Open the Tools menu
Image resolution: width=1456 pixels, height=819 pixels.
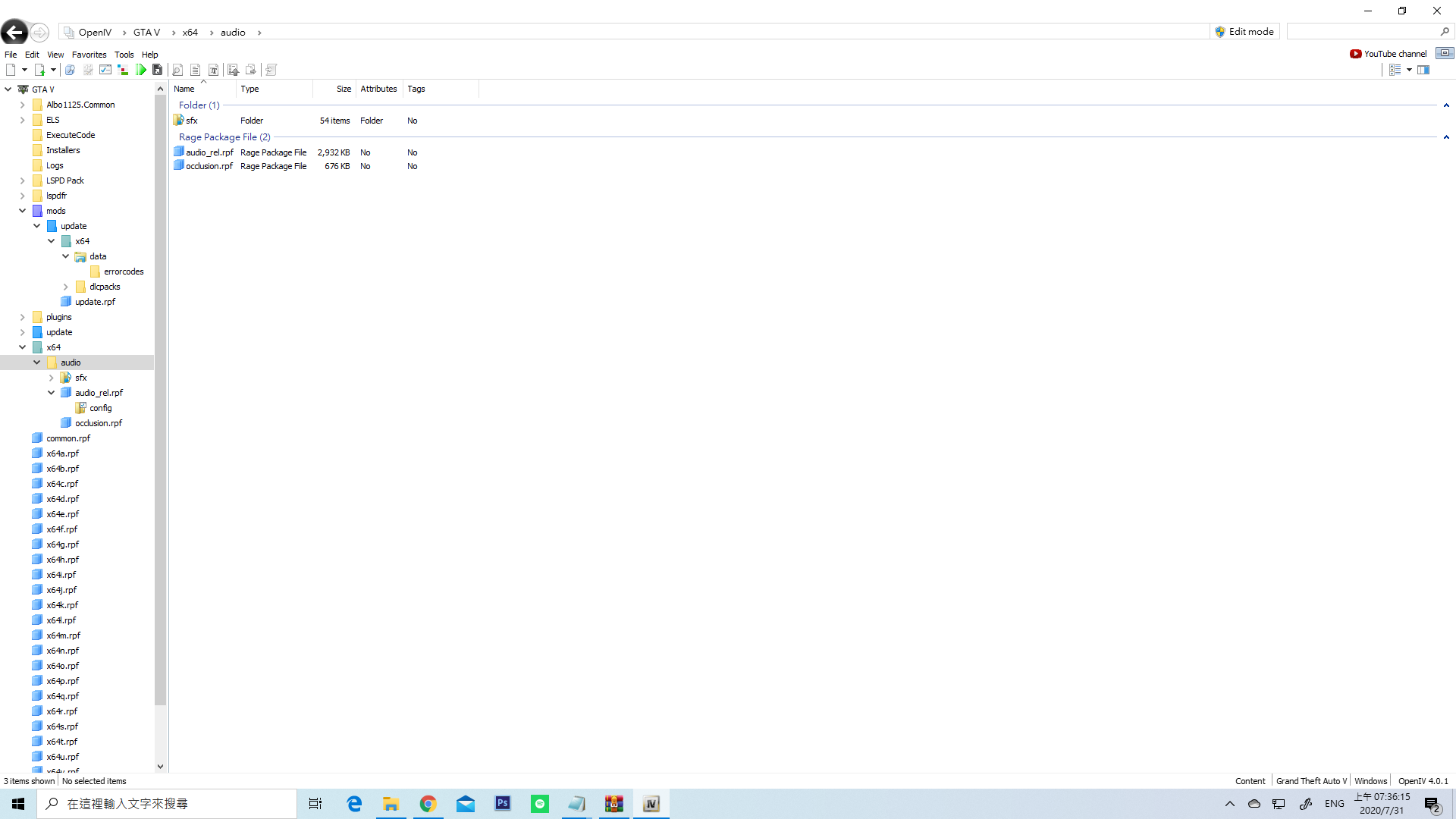click(124, 55)
